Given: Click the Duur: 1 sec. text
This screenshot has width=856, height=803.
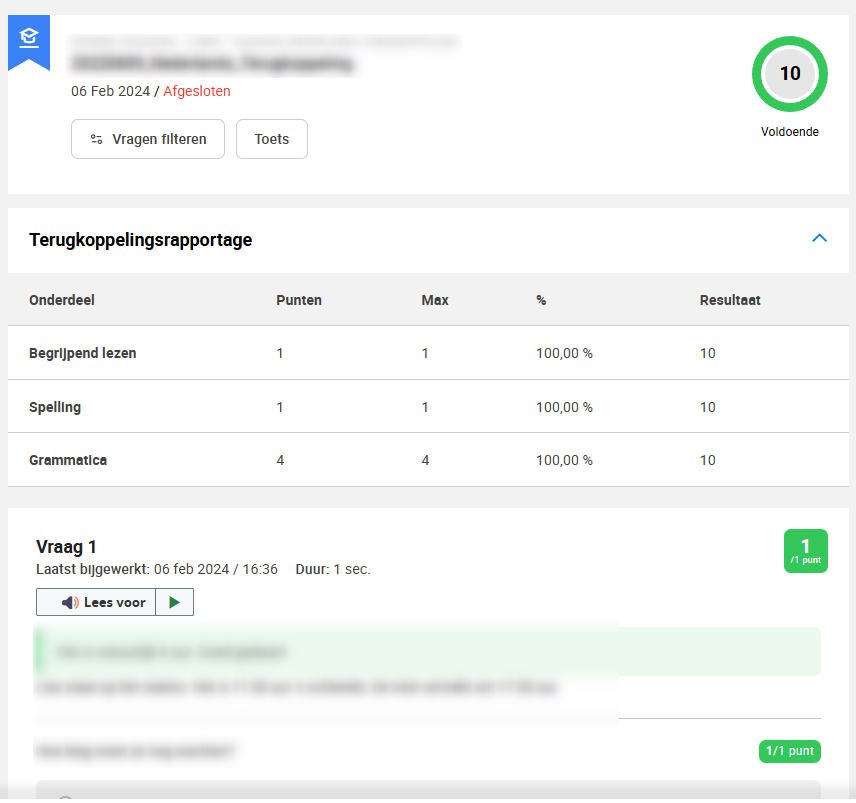Looking at the screenshot, I should pyautogui.click(x=333, y=569).
